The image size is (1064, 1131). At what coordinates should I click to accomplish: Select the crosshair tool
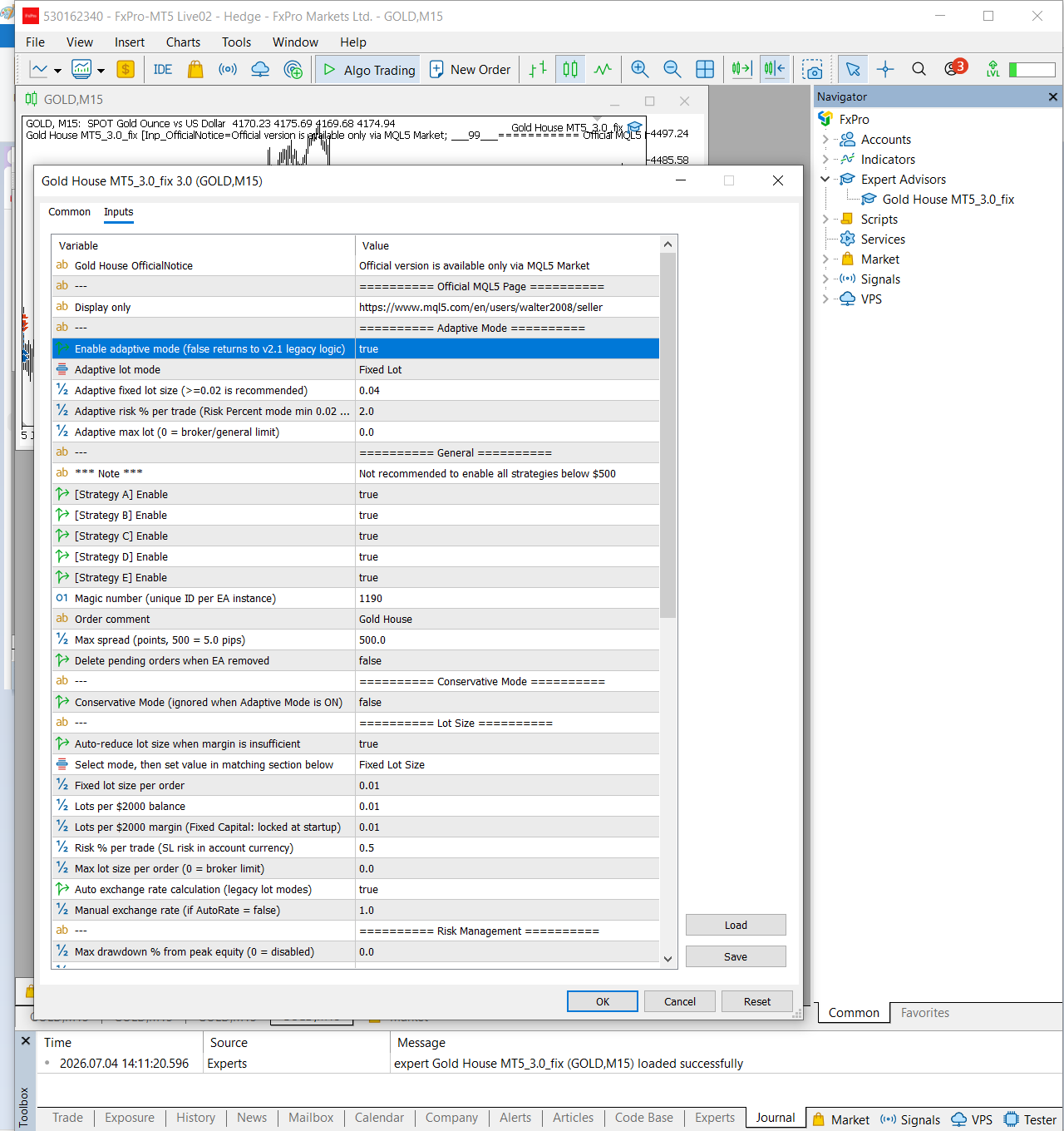(x=885, y=70)
